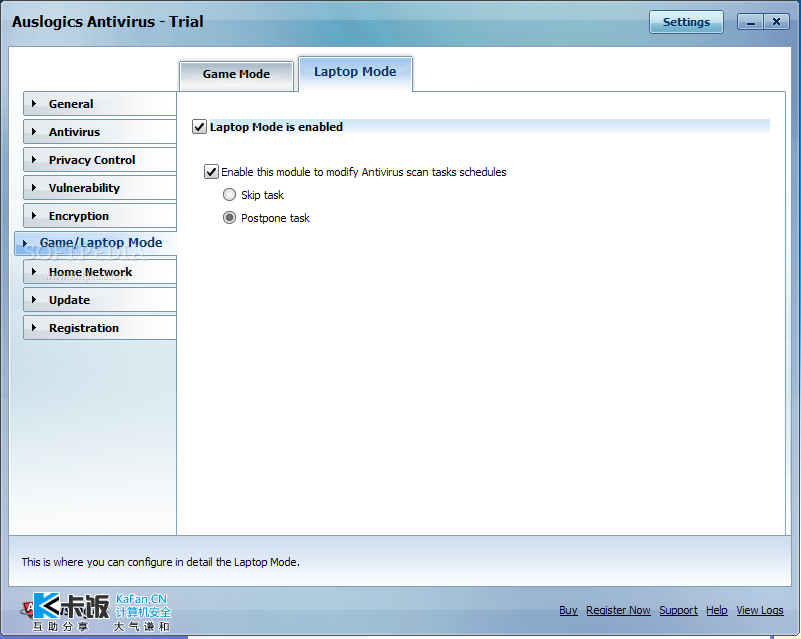Minimize the Auslogics Antivirus window
Screen dimensions: 801x639
750,22
